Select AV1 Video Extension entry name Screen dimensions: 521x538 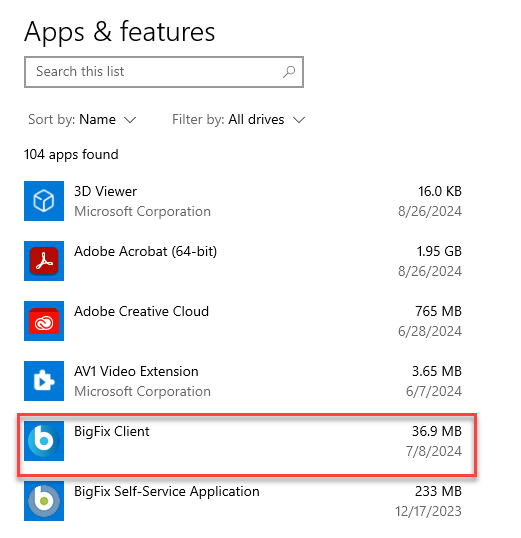click(136, 371)
